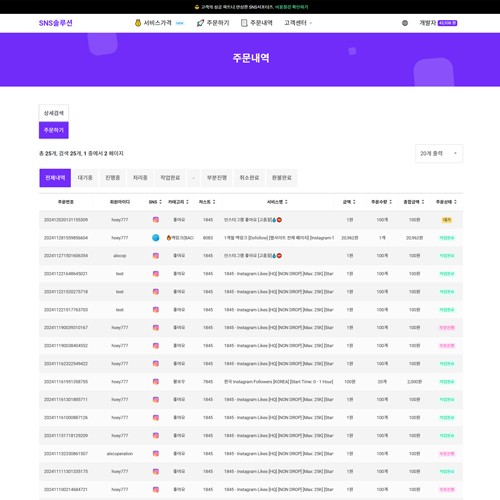Select the 환불완료 tab
This screenshot has width=500, height=500.
pos(282,178)
